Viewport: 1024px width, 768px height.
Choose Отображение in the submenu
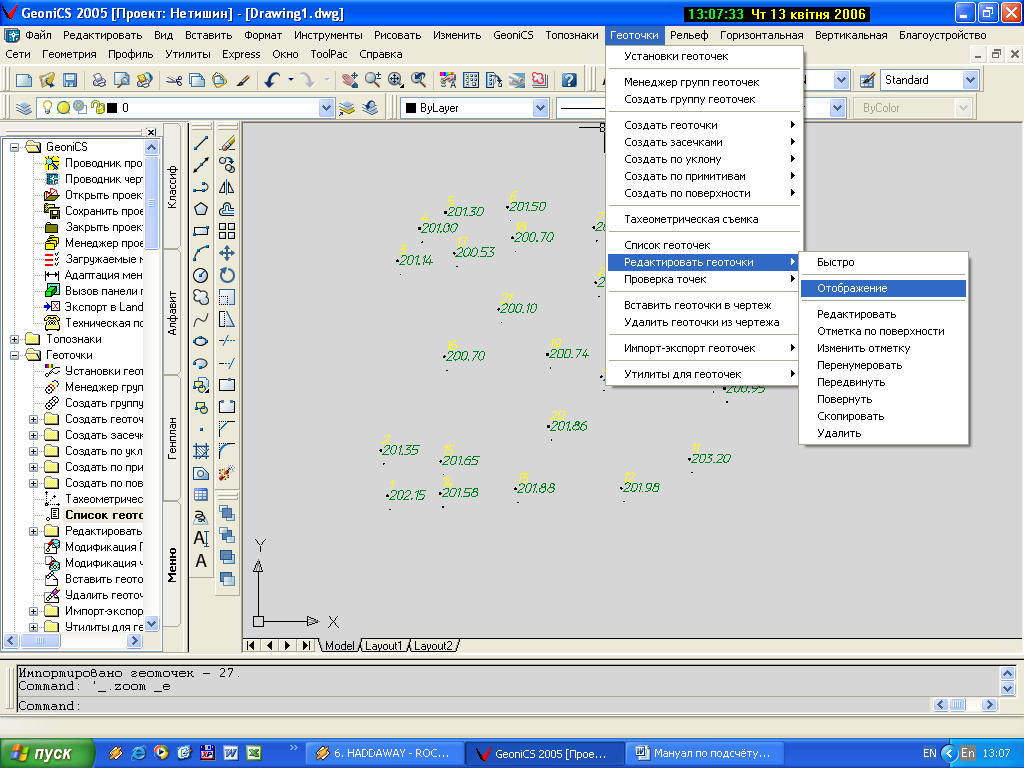(852, 288)
